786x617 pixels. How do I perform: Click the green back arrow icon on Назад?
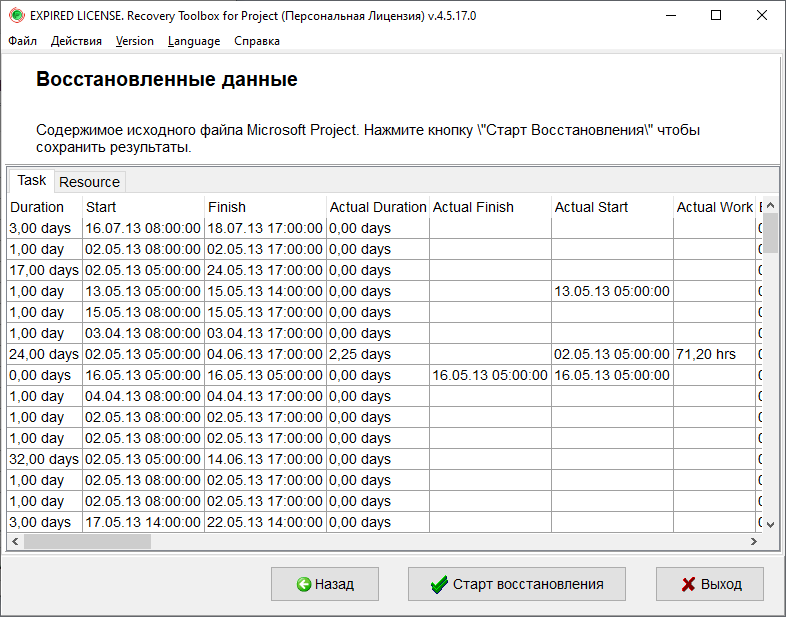pyautogui.click(x=304, y=584)
